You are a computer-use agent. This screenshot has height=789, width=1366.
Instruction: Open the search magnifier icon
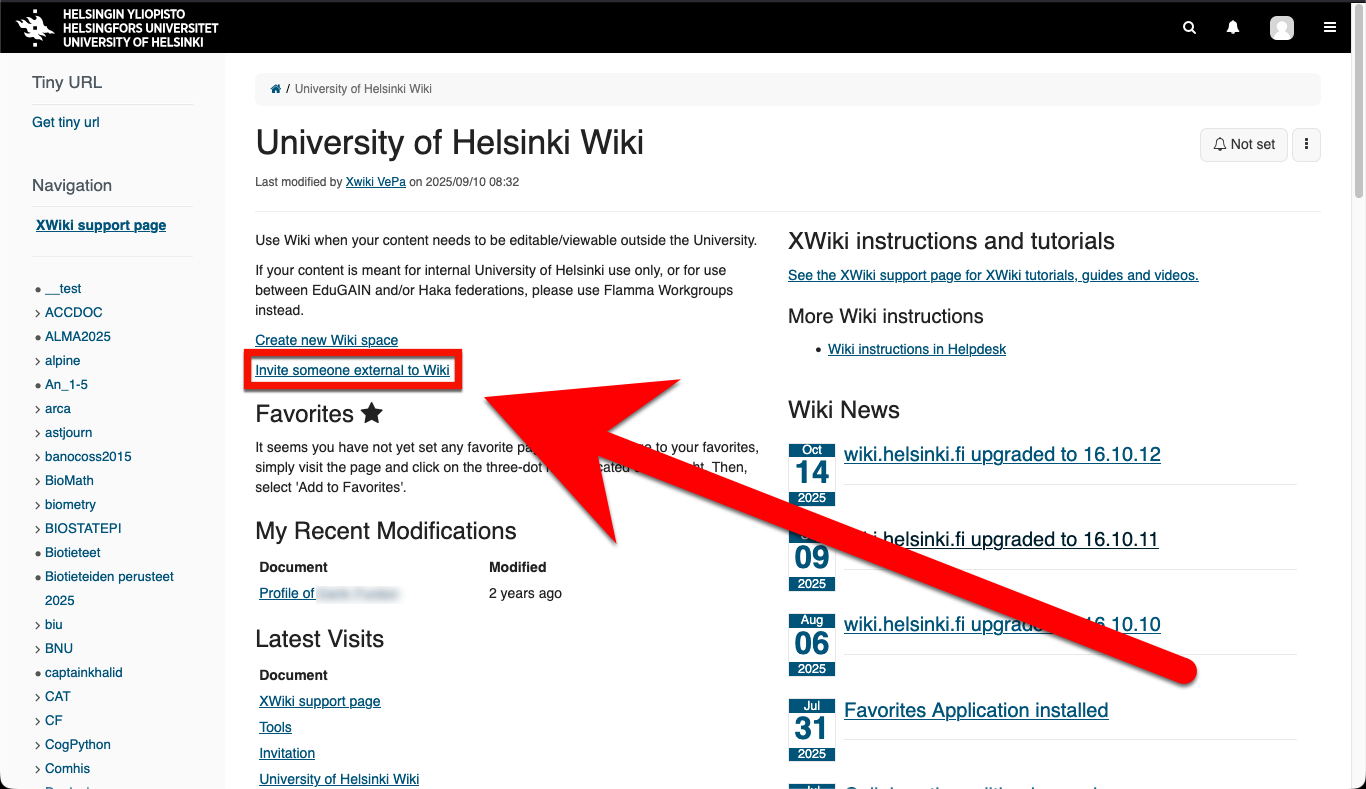coord(1189,28)
